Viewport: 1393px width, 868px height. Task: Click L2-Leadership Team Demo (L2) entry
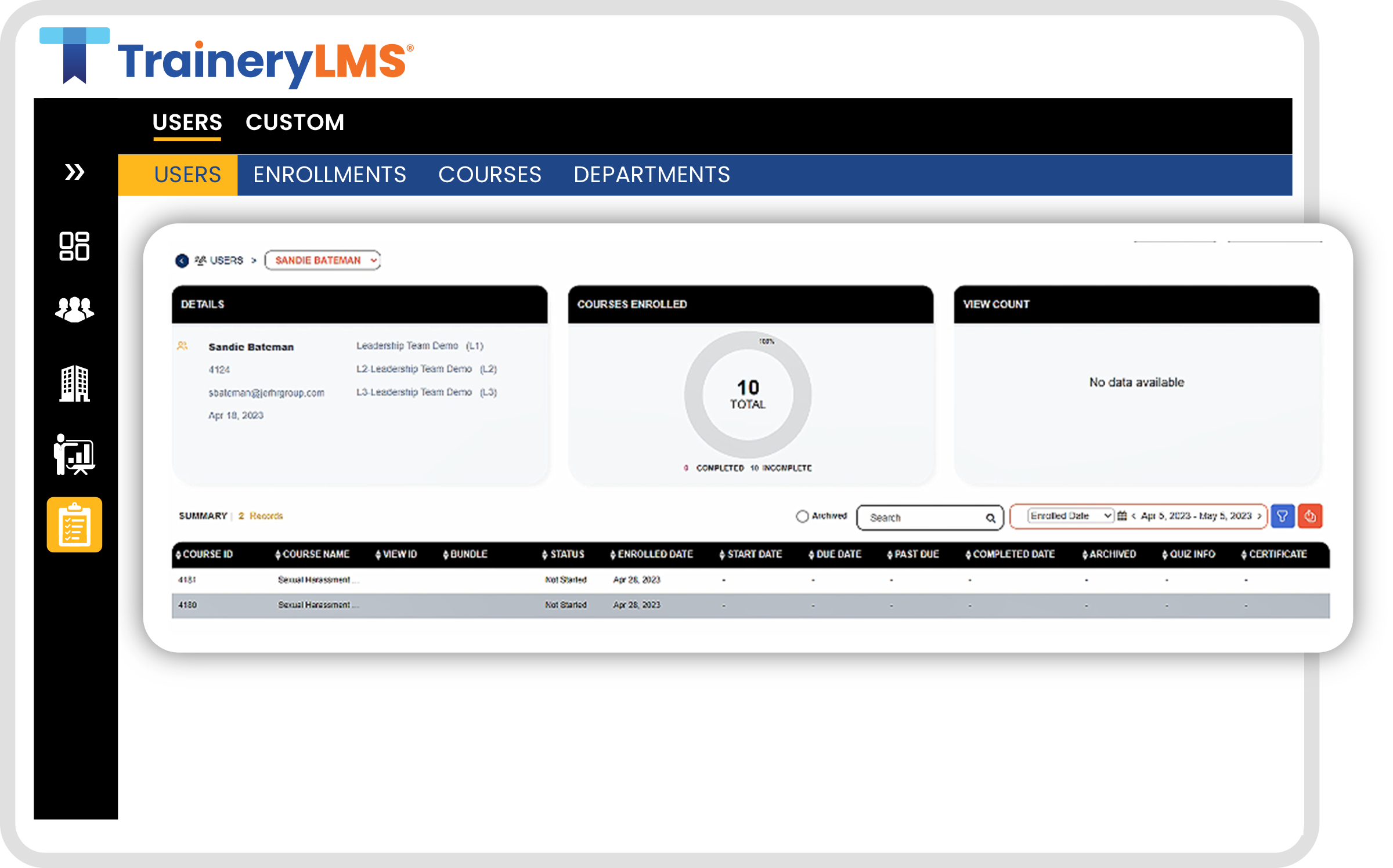coord(427,369)
